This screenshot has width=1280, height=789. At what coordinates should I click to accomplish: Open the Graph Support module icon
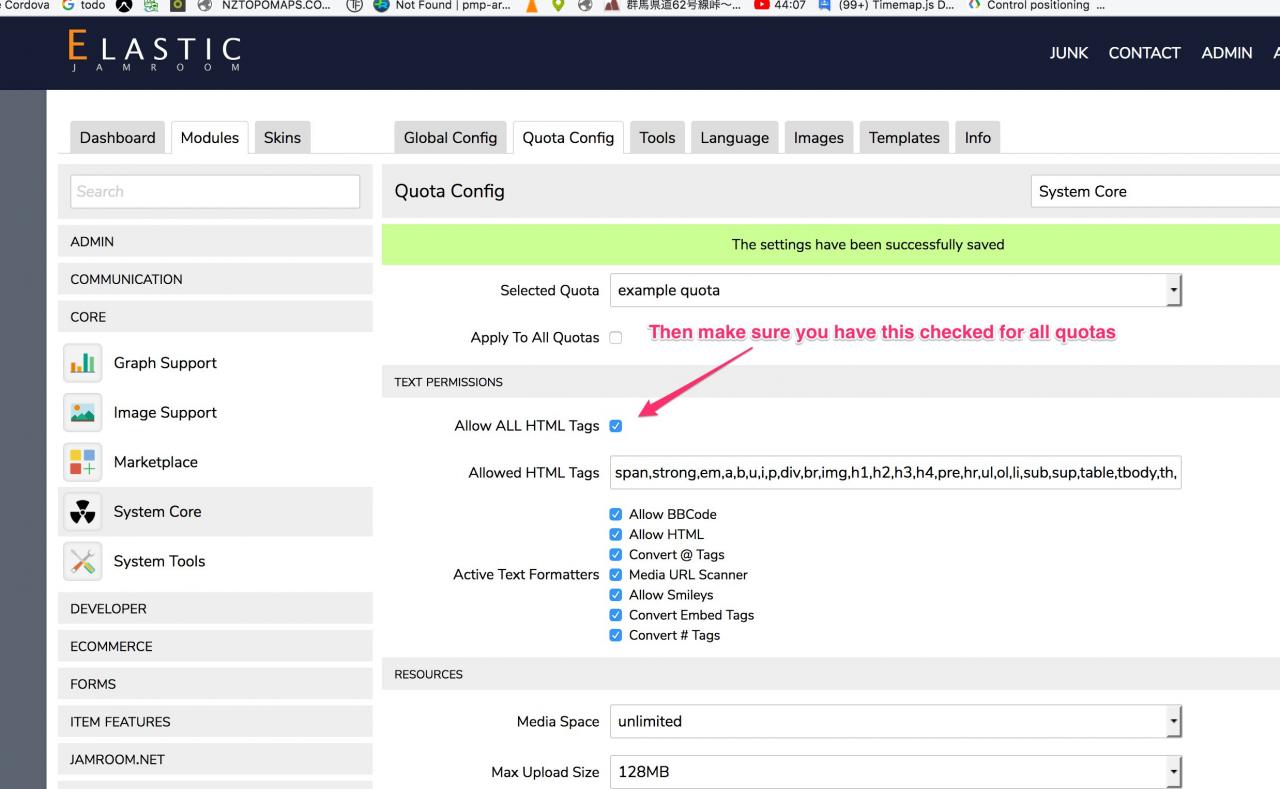82,363
